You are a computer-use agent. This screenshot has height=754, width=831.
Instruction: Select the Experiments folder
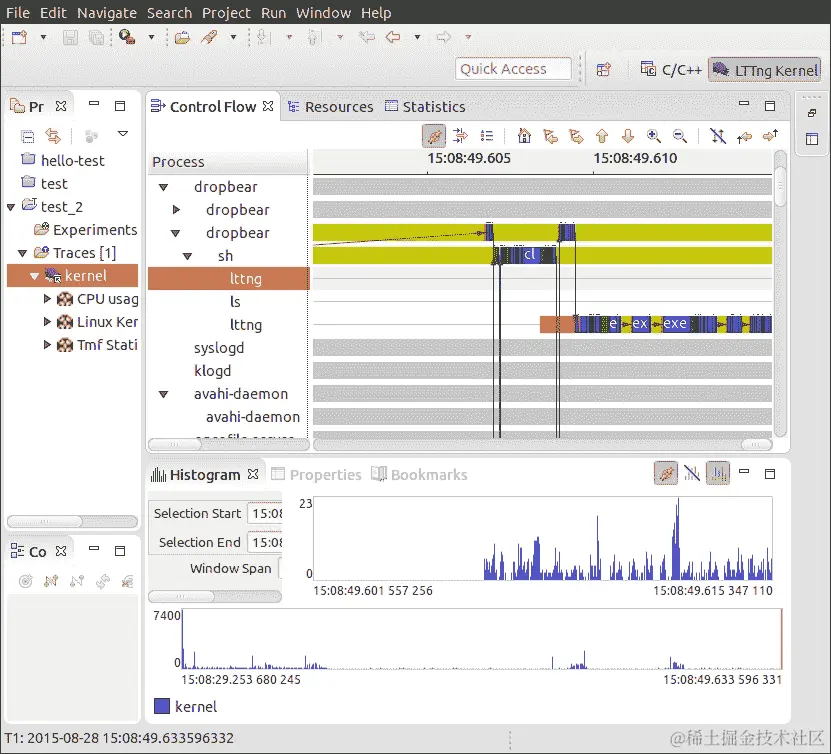[95, 229]
